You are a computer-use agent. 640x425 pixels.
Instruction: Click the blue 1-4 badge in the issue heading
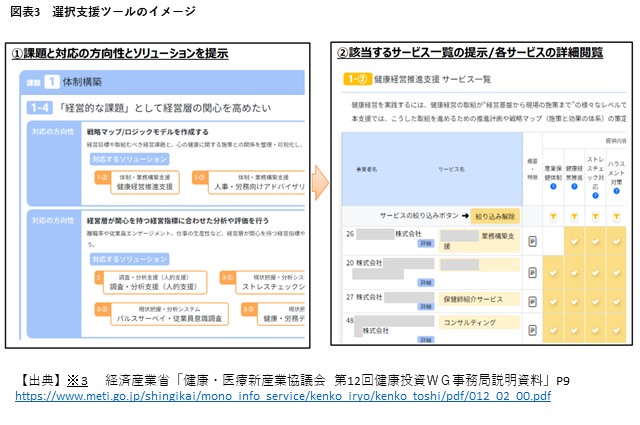tap(40, 108)
